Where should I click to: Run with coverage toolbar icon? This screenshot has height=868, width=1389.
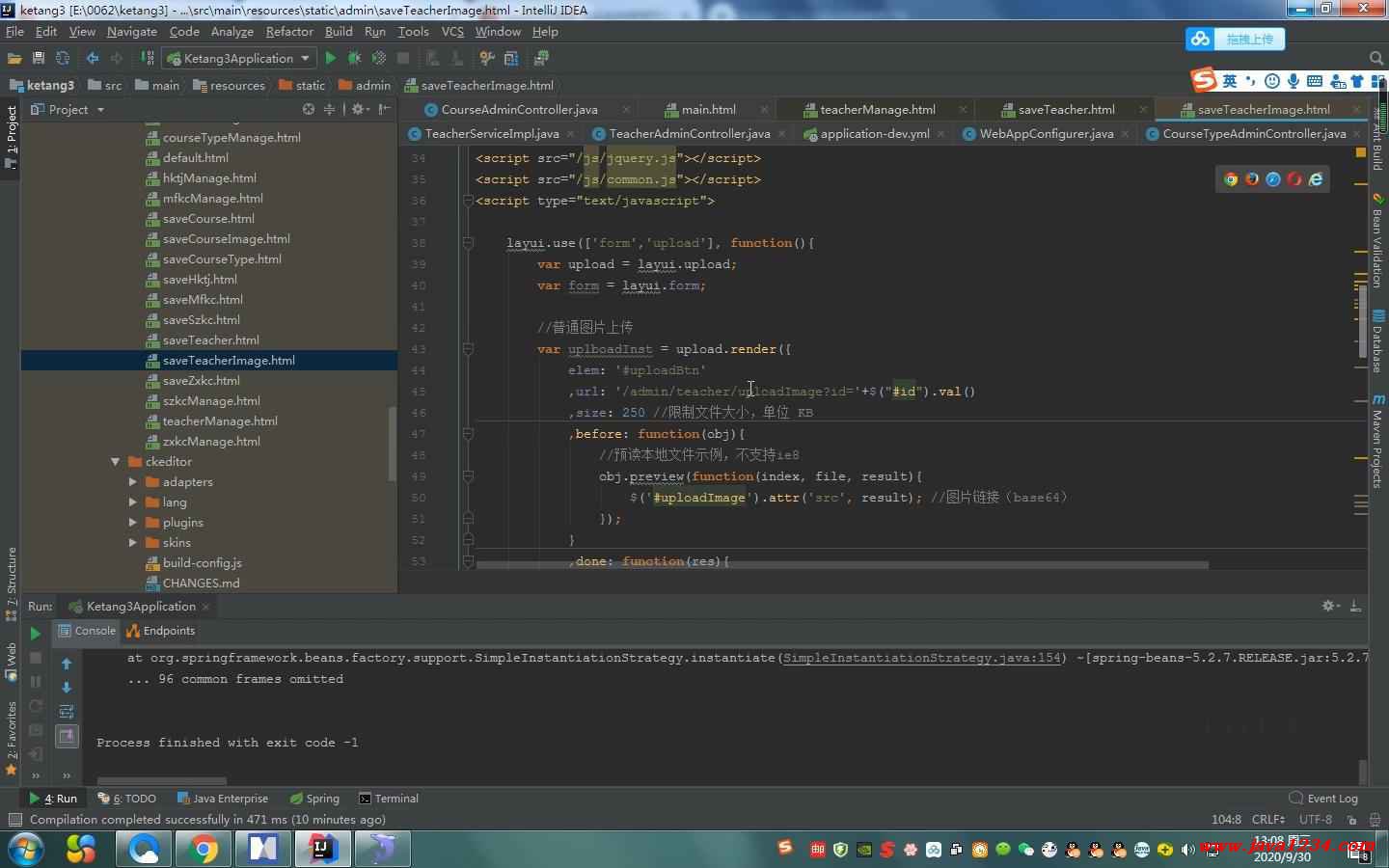click(x=378, y=59)
